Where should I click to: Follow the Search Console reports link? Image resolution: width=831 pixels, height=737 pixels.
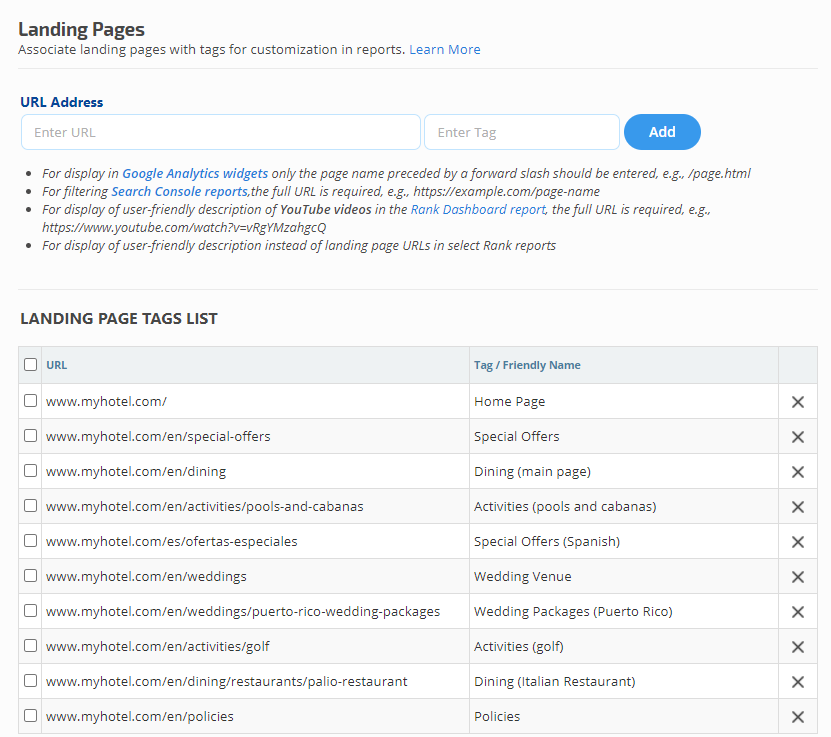[179, 191]
